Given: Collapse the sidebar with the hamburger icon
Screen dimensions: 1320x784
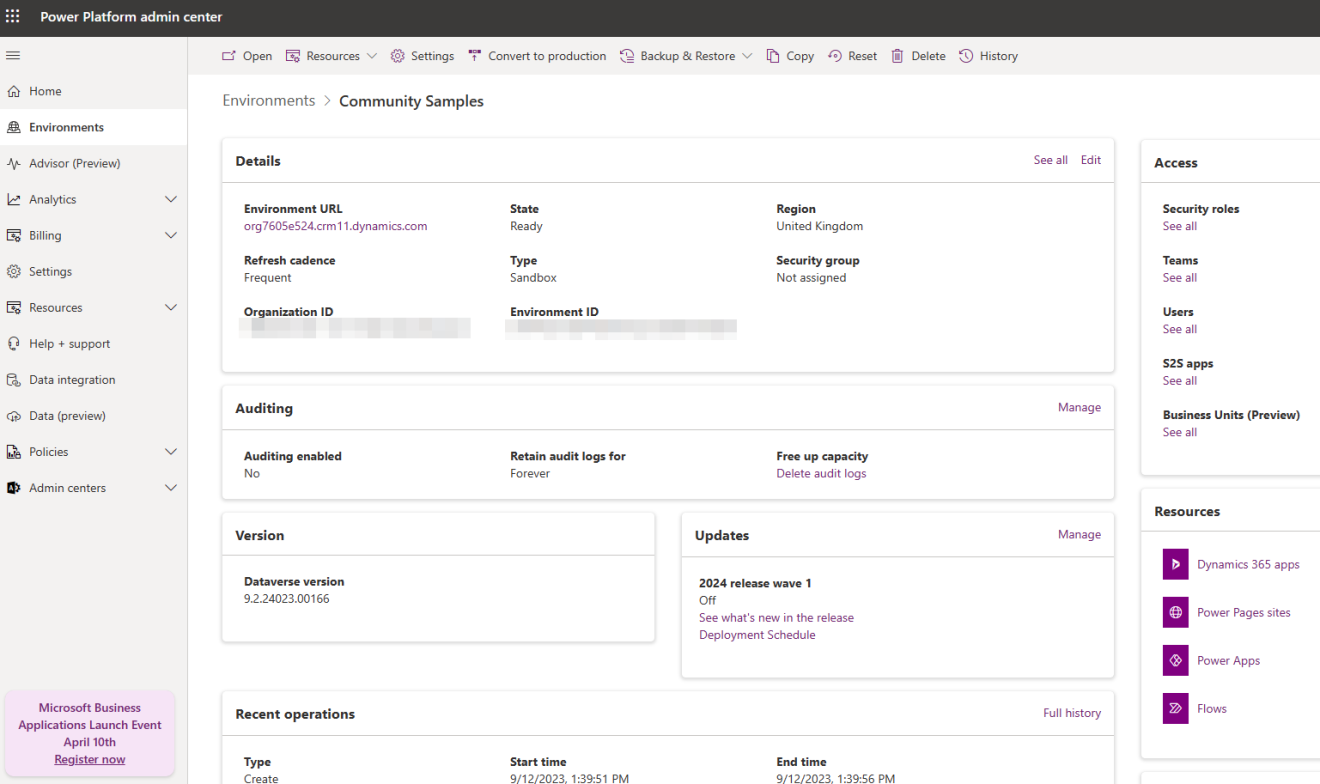Looking at the screenshot, I should pyautogui.click(x=13, y=55).
